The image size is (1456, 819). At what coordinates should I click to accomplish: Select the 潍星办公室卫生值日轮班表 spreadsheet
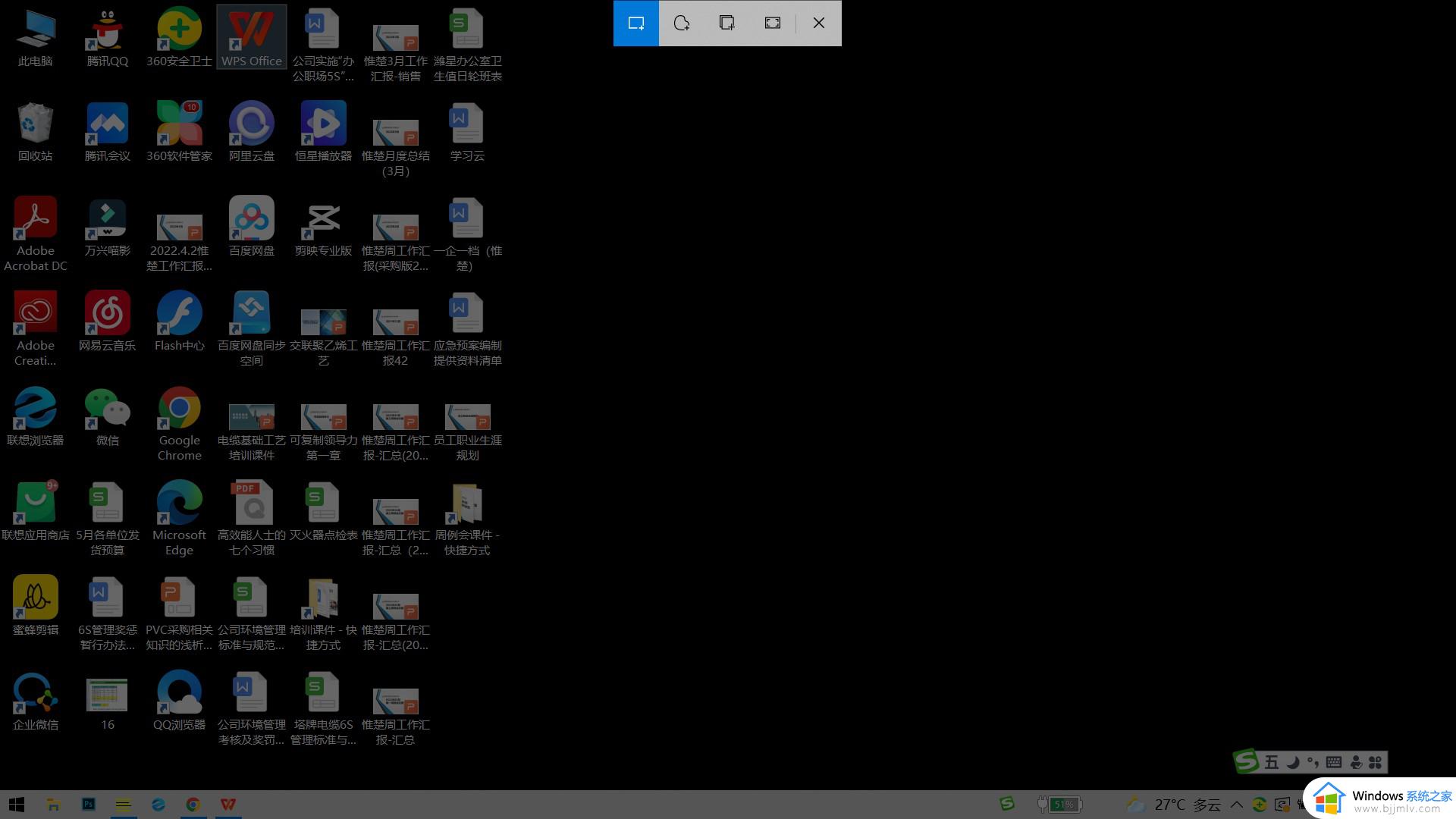(467, 45)
